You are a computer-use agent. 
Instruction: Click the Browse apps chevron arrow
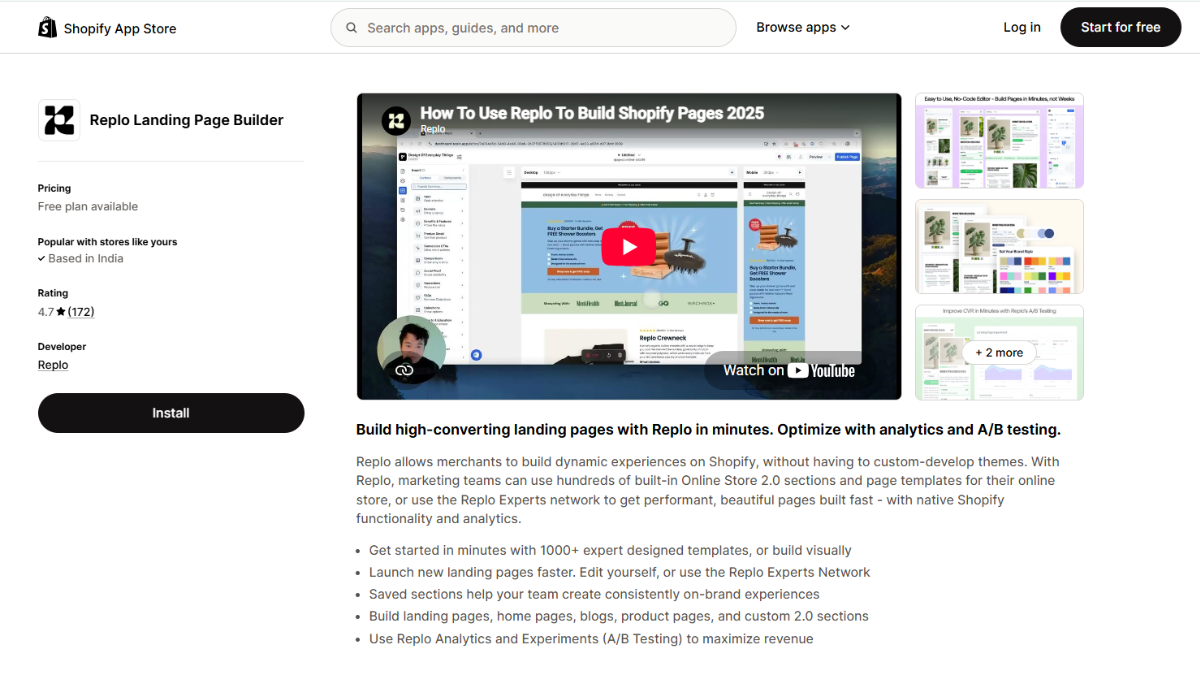(x=845, y=28)
